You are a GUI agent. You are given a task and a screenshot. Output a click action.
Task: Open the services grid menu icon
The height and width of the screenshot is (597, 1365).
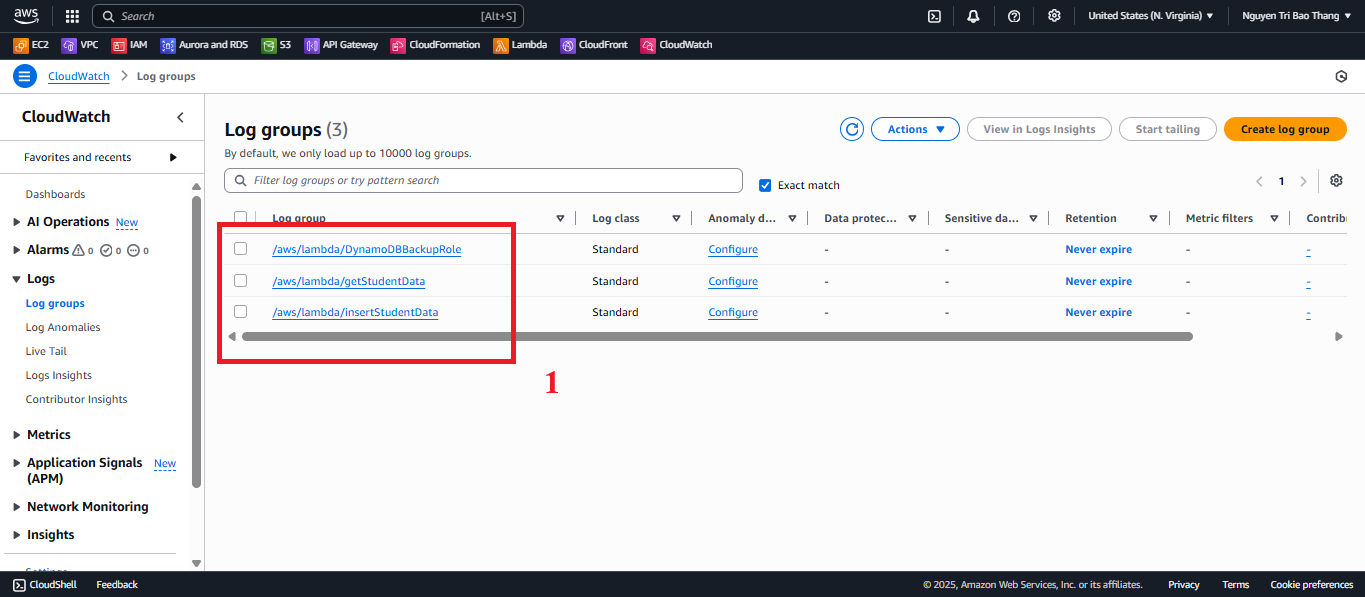coord(72,16)
